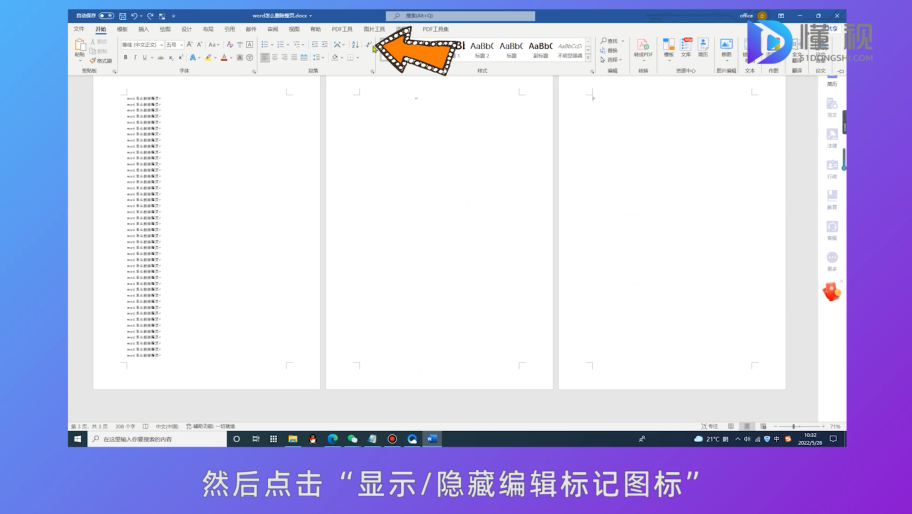Click the Decrease Indent icon
The width and height of the screenshot is (912, 514).
pos(315,45)
